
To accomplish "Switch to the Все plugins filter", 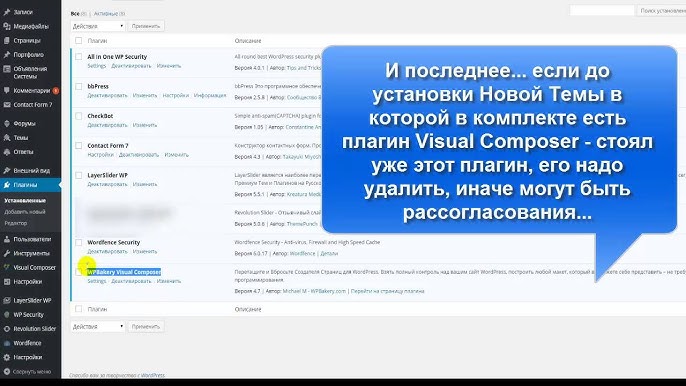I will coord(75,14).
